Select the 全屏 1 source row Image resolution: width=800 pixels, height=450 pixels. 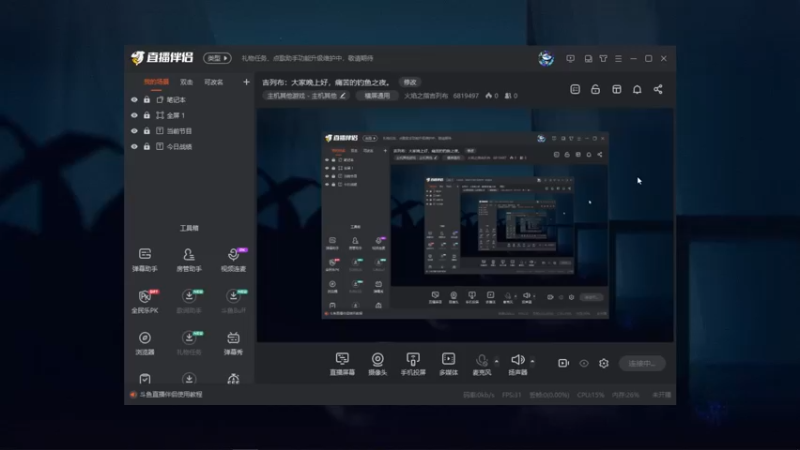190,115
